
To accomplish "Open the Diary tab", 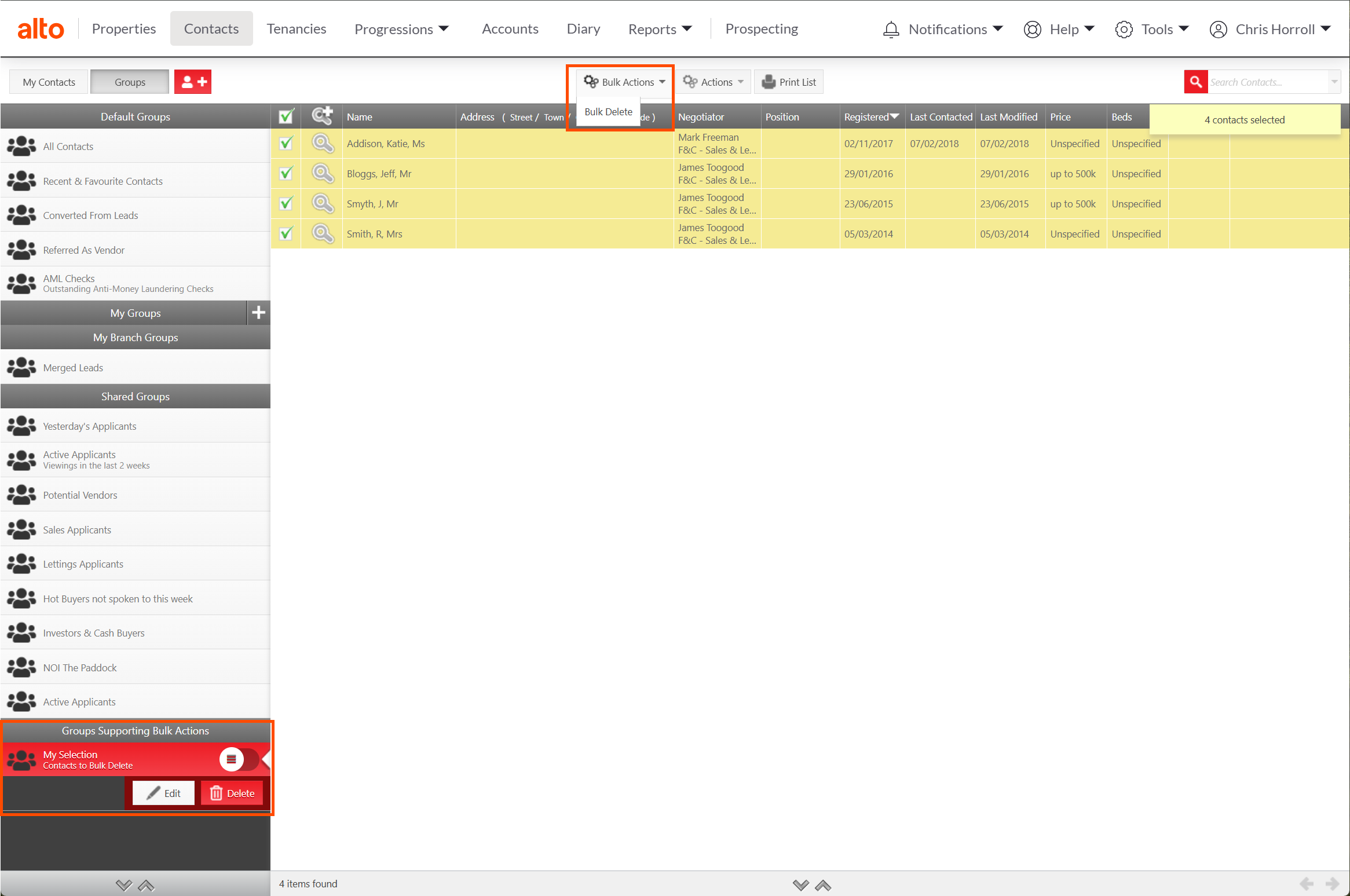I will coord(583,29).
